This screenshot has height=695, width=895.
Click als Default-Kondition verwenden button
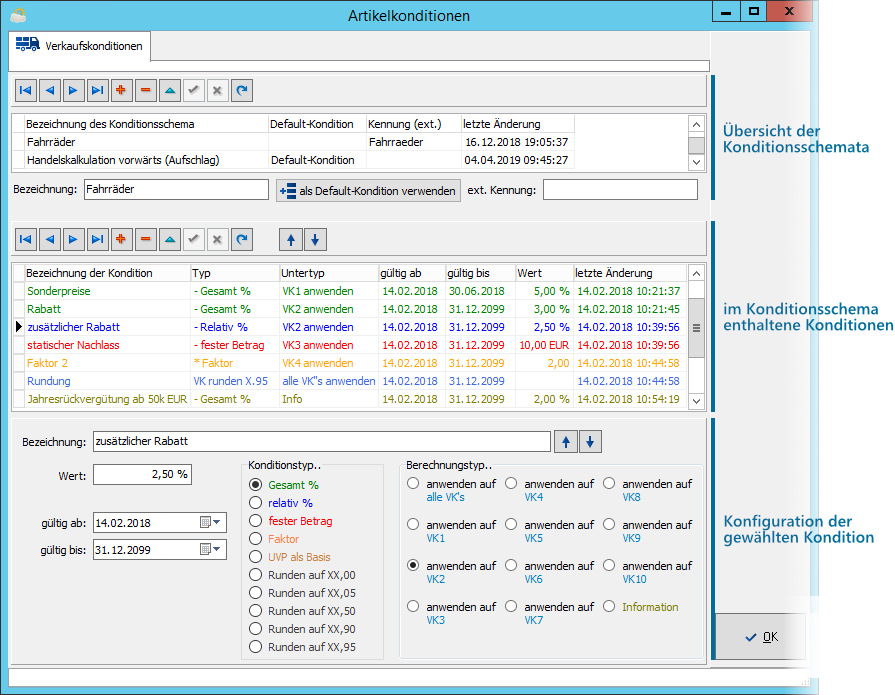[x=369, y=191]
